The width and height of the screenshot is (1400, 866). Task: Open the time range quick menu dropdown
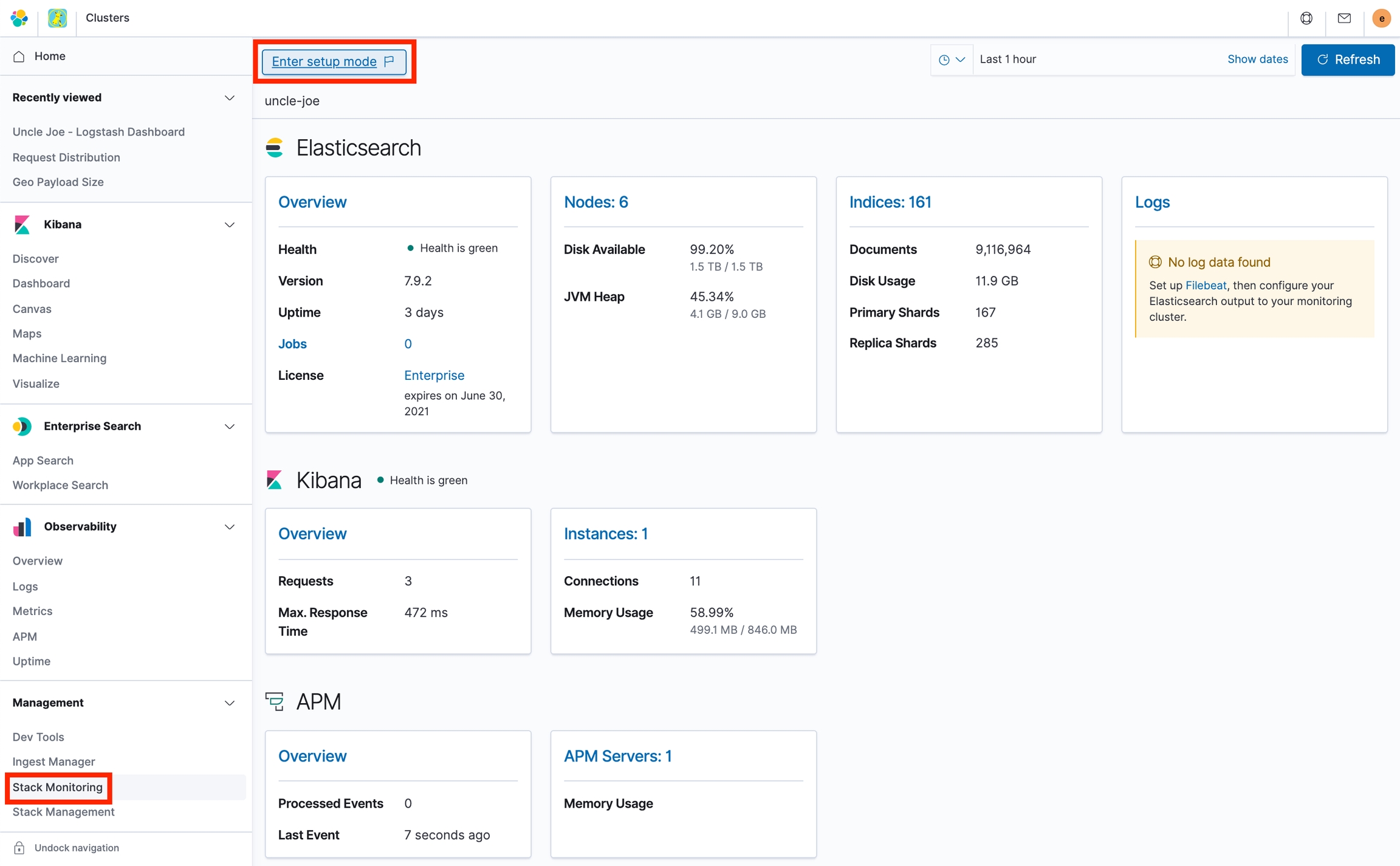(x=952, y=60)
